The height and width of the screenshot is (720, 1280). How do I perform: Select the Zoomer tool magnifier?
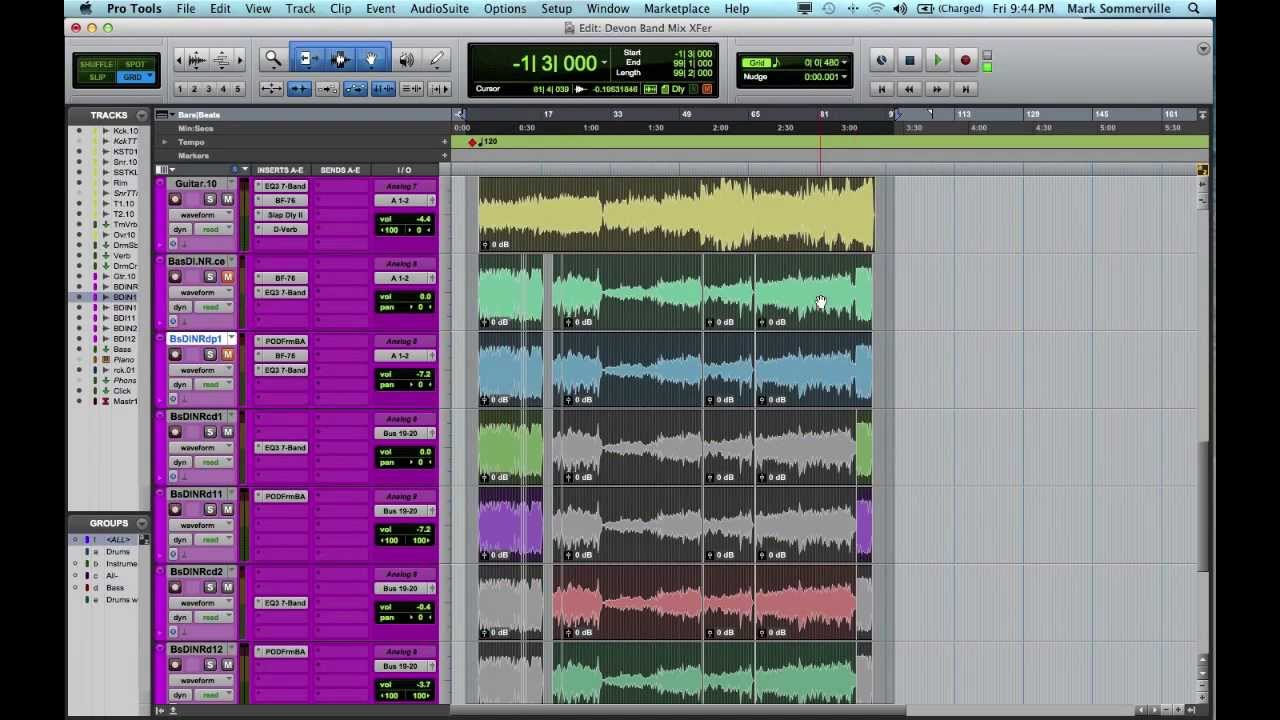(272, 60)
